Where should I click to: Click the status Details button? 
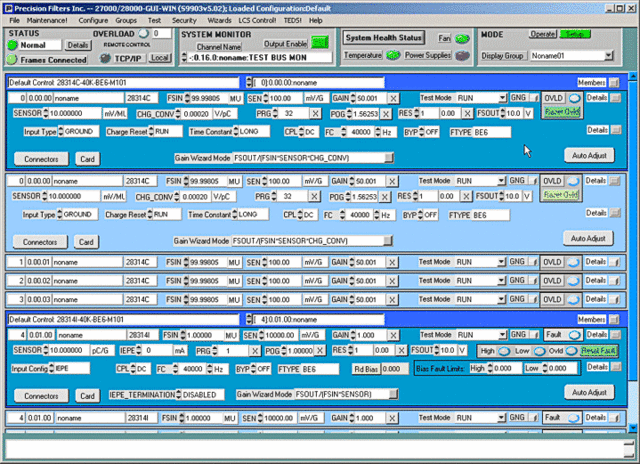point(78,45)
